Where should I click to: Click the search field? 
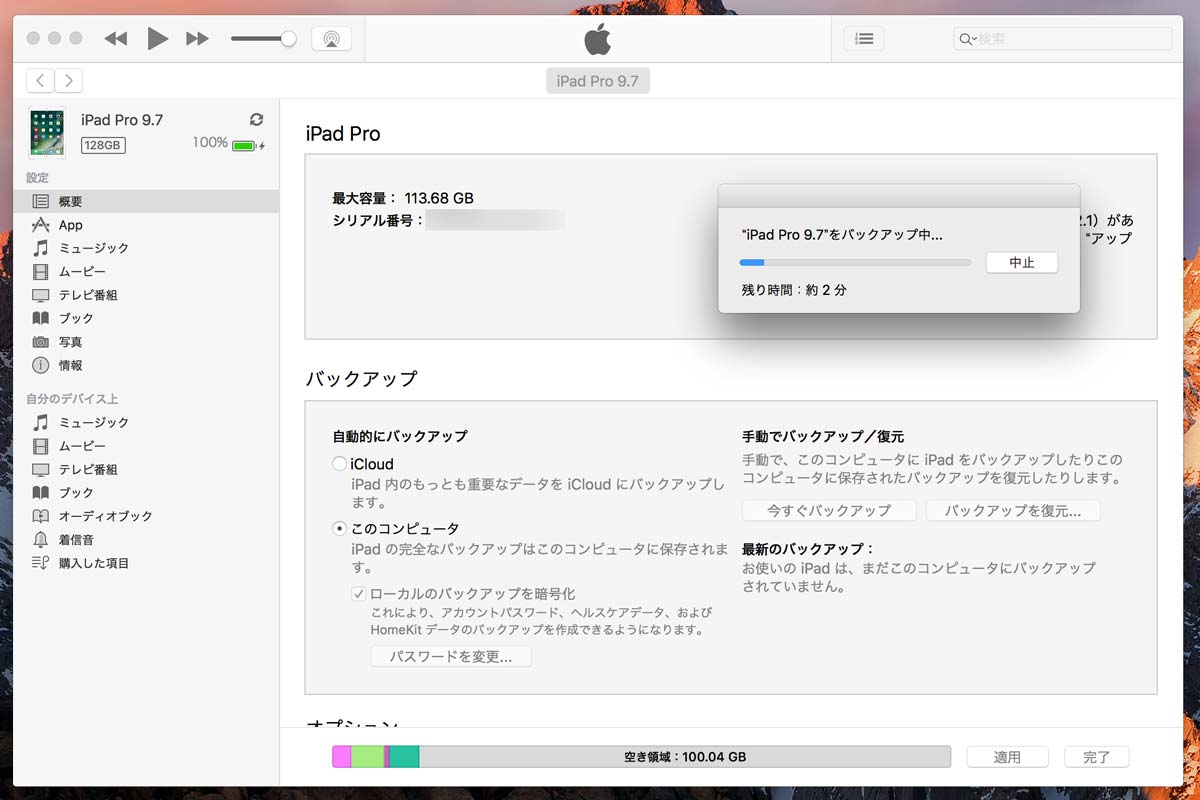1062,39
